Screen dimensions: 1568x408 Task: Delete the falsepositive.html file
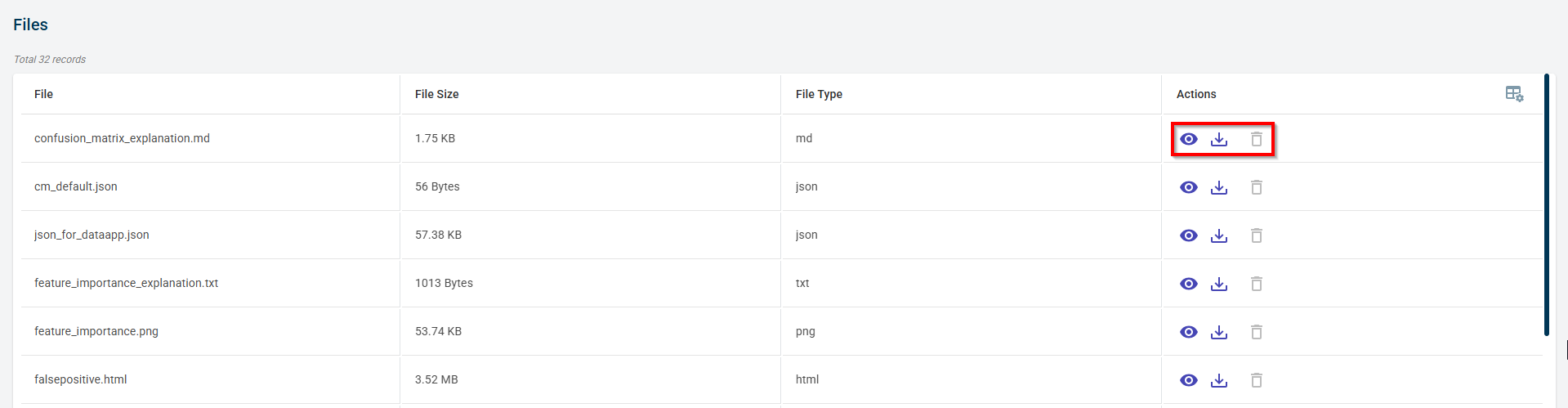click(1257, 380)
